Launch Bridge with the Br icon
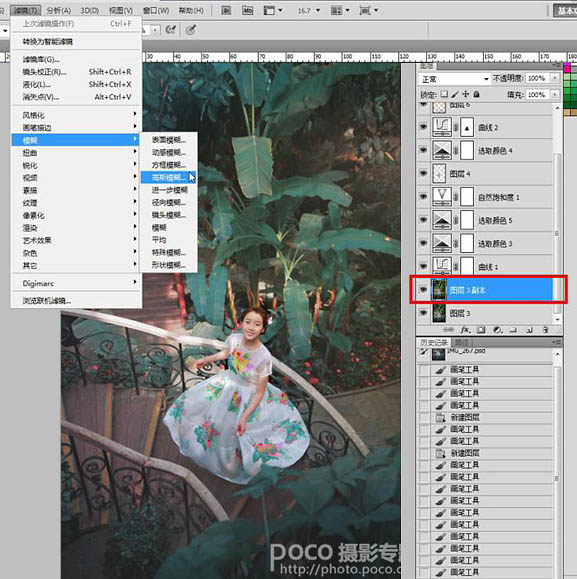577x579 pixels. click(x=226, y=10)
